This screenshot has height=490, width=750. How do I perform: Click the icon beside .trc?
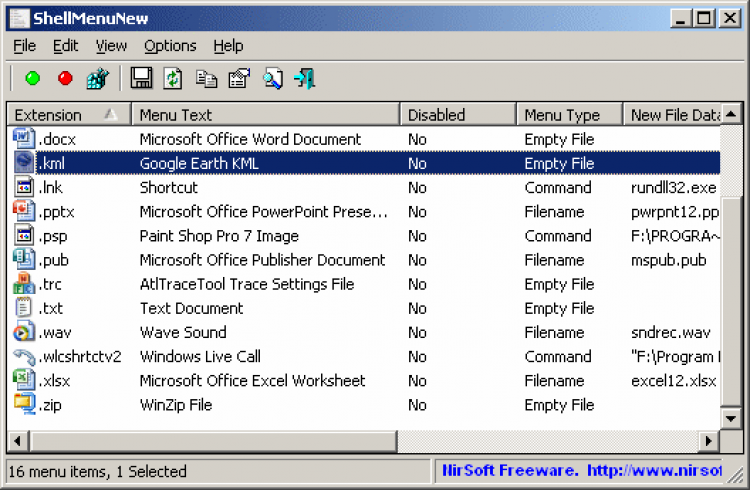pyautogui.click(x=23, y=284)
